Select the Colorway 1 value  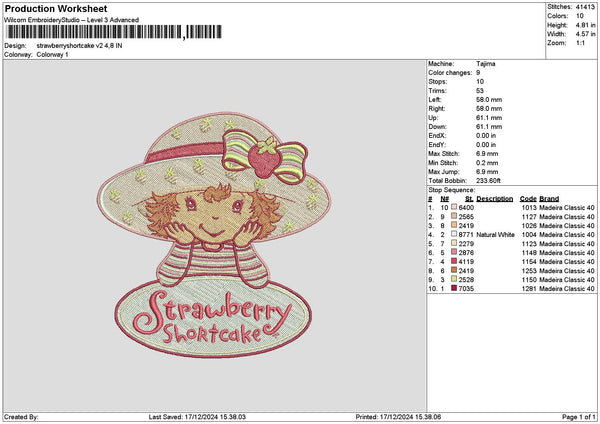pos(52,55)
